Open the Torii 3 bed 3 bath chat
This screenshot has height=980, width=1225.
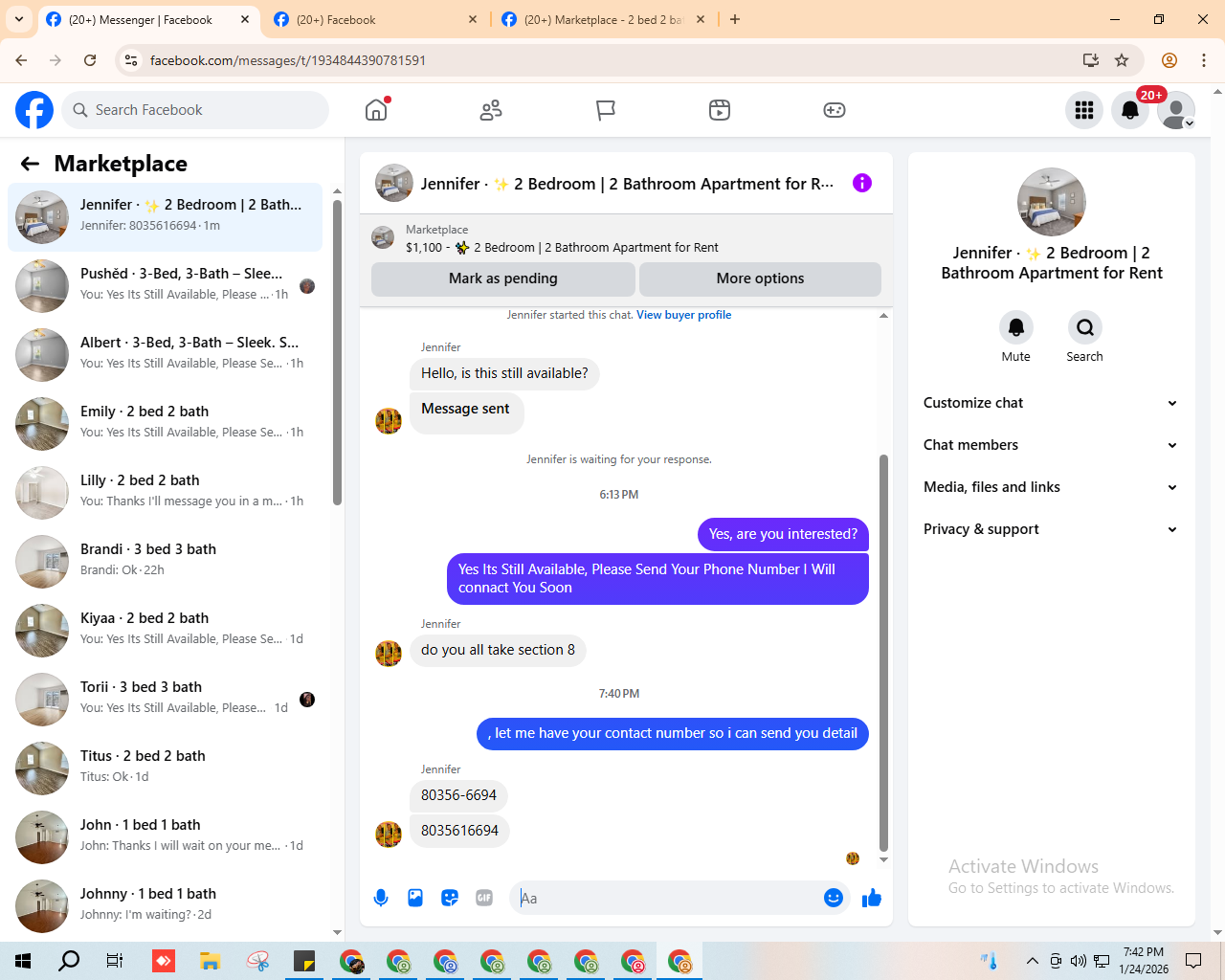coord(166,700)
